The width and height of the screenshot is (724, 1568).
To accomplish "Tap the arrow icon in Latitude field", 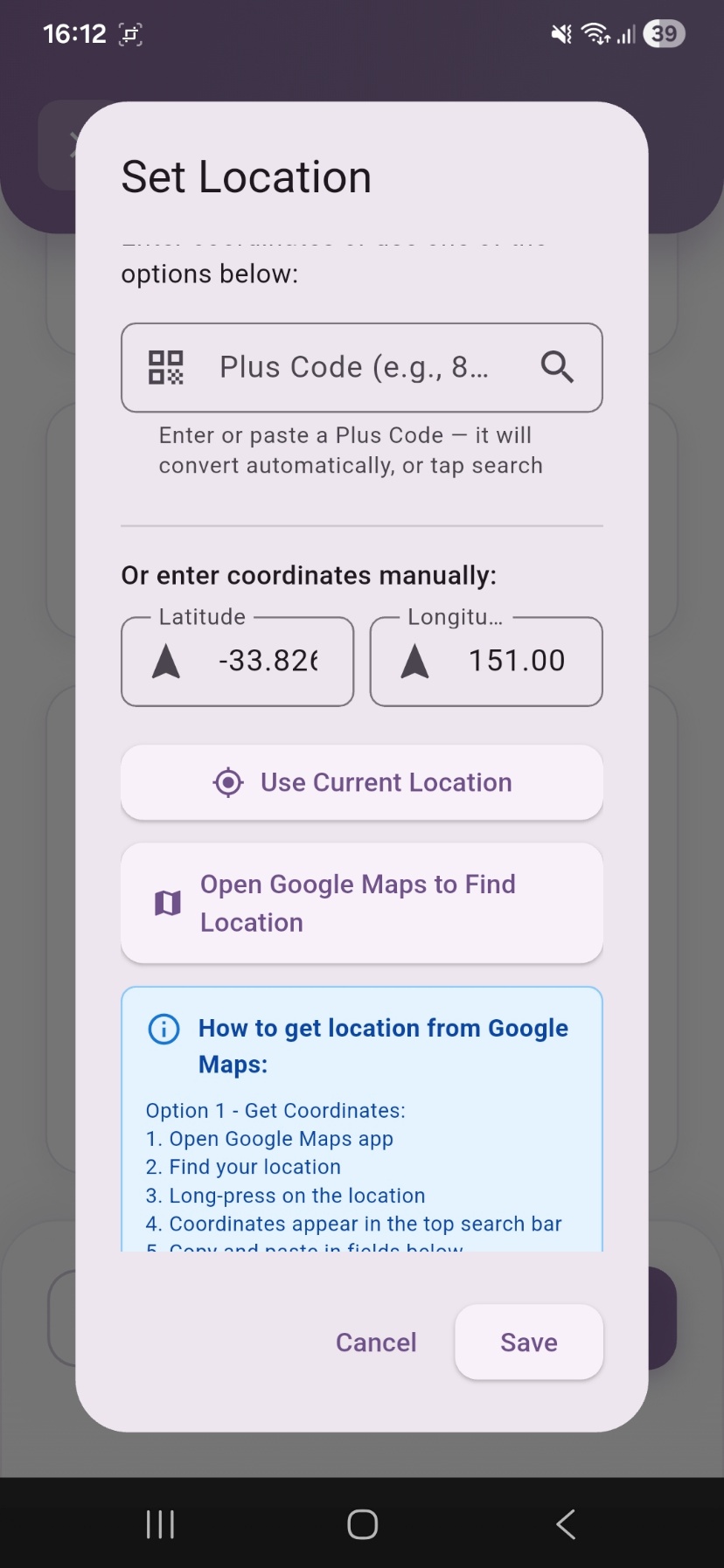I will (166, 662).
